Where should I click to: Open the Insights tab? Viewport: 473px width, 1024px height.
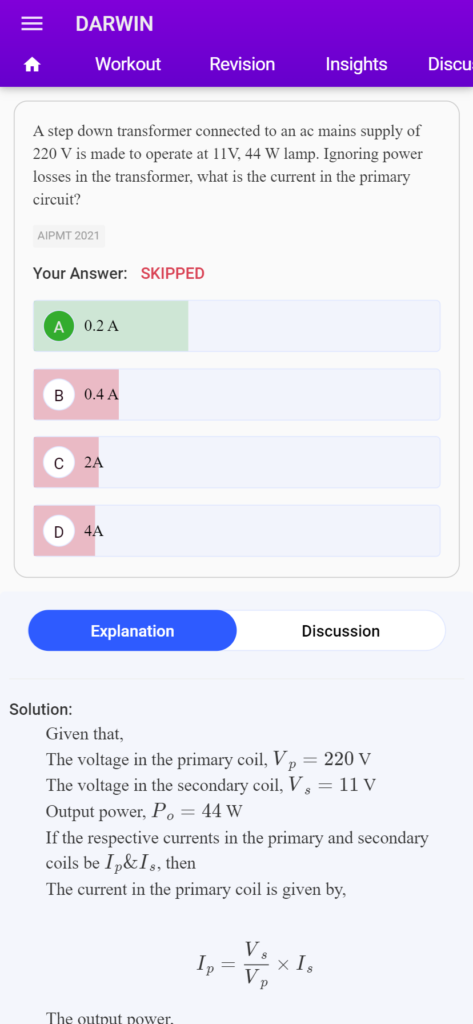[x=356, y=64]
